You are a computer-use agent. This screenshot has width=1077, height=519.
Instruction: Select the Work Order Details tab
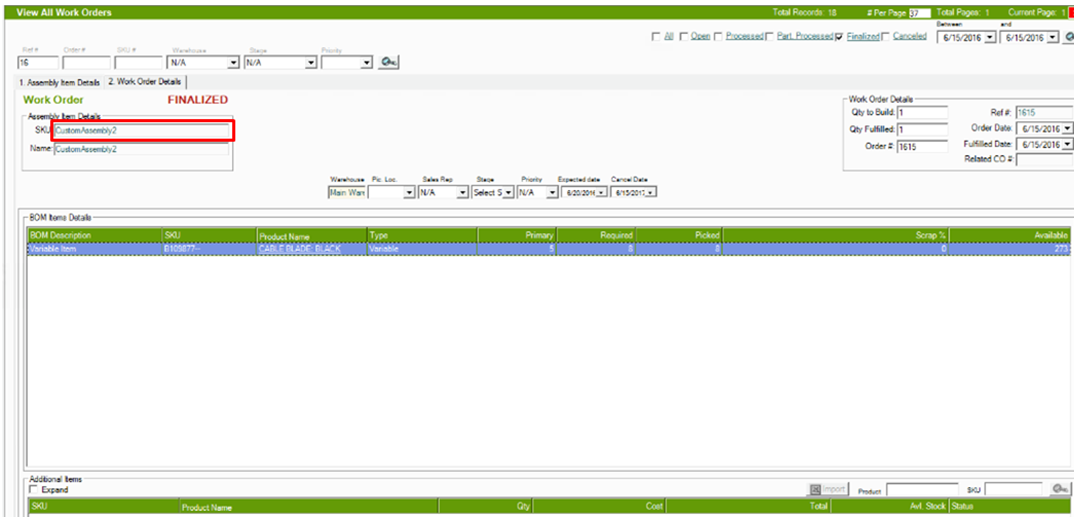click(145, 82)
